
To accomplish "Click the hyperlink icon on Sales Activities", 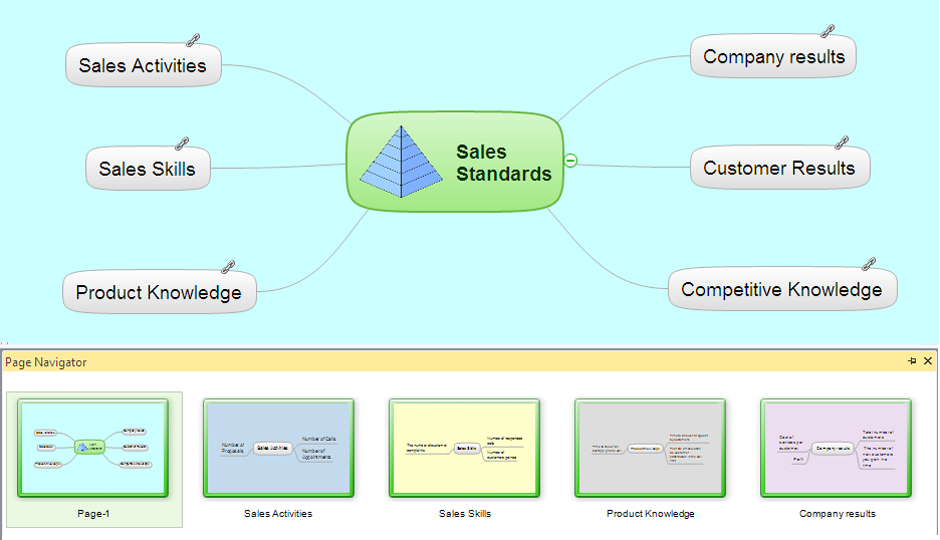I will pyautogui.click(x=192, y=40).
